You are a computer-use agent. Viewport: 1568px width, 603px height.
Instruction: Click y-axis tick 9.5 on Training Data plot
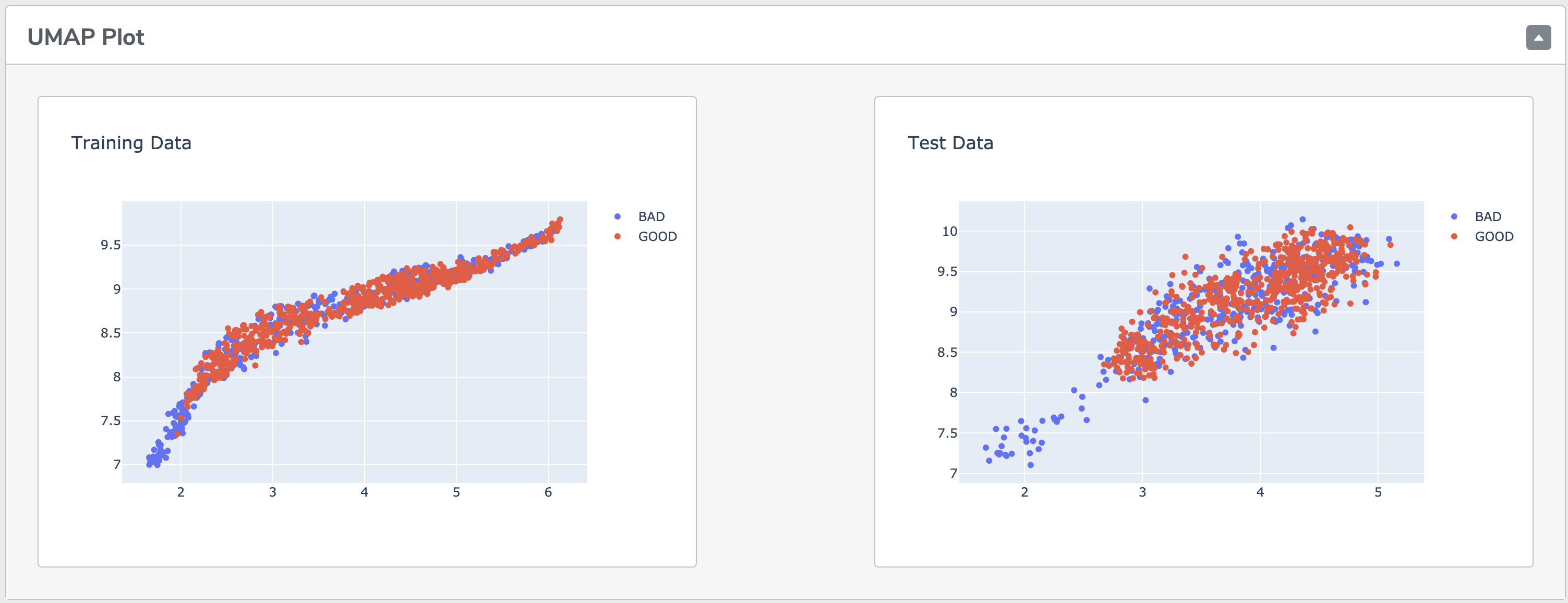click(110, 245)
